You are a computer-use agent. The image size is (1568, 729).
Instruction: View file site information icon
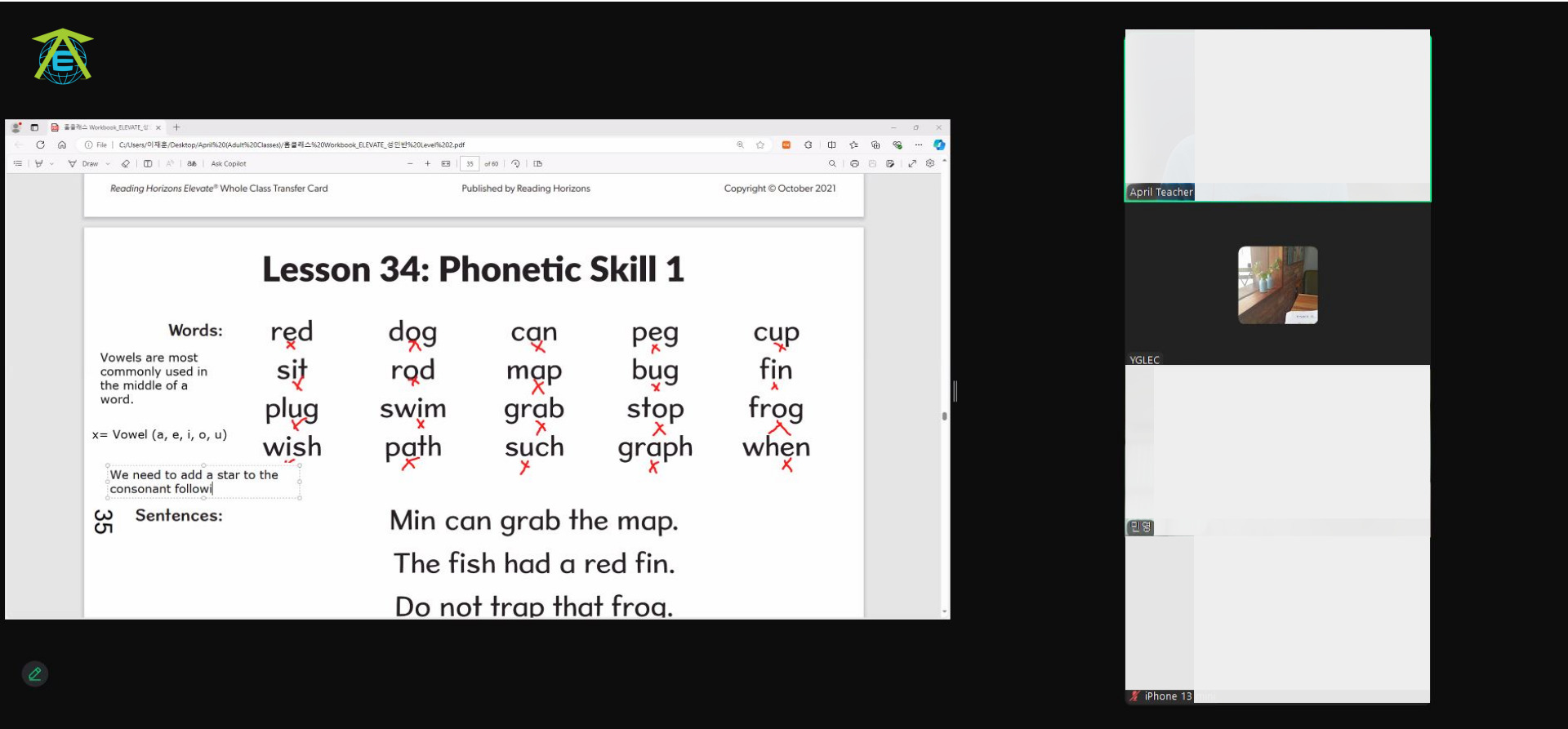click(x=88, y=144)
